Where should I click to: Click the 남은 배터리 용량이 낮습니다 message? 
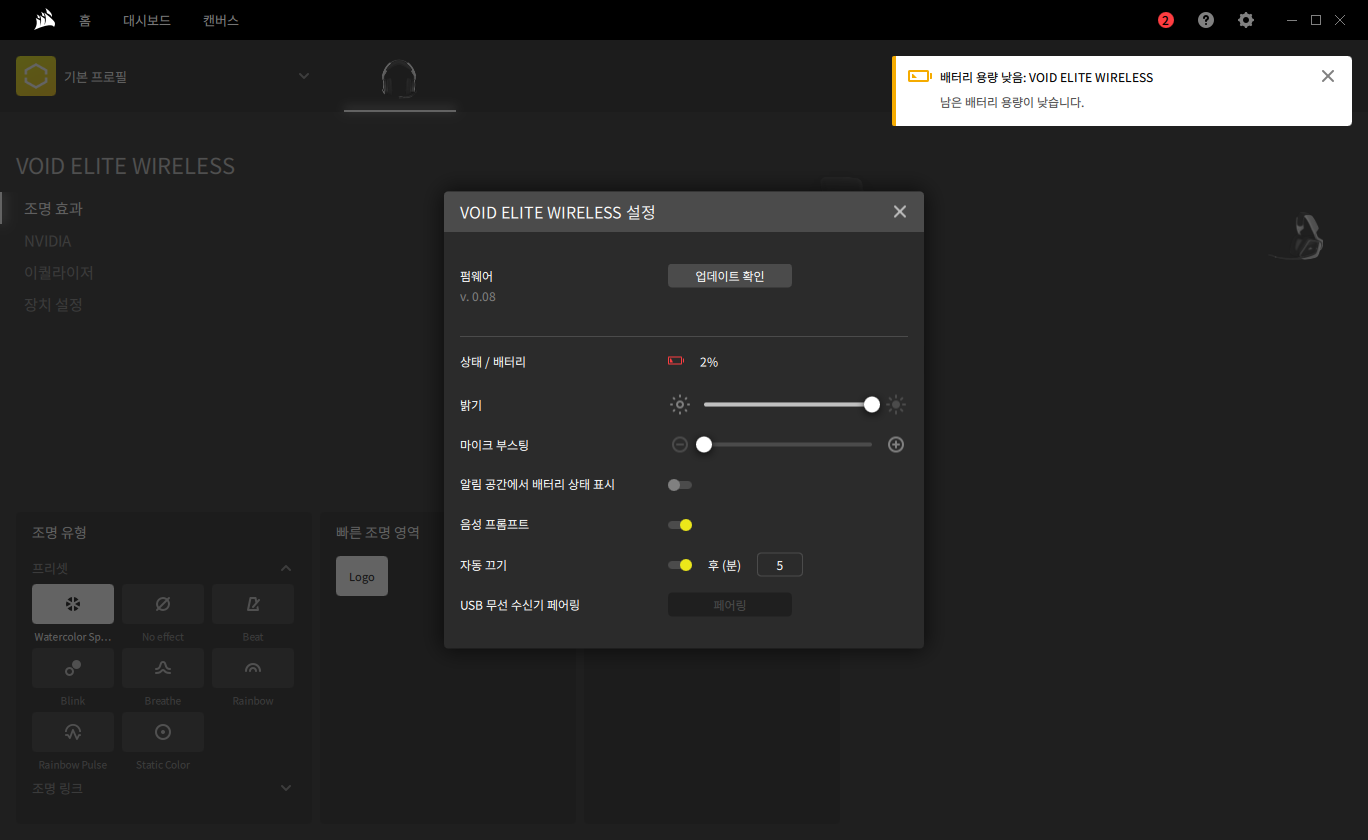point(1012,102)
